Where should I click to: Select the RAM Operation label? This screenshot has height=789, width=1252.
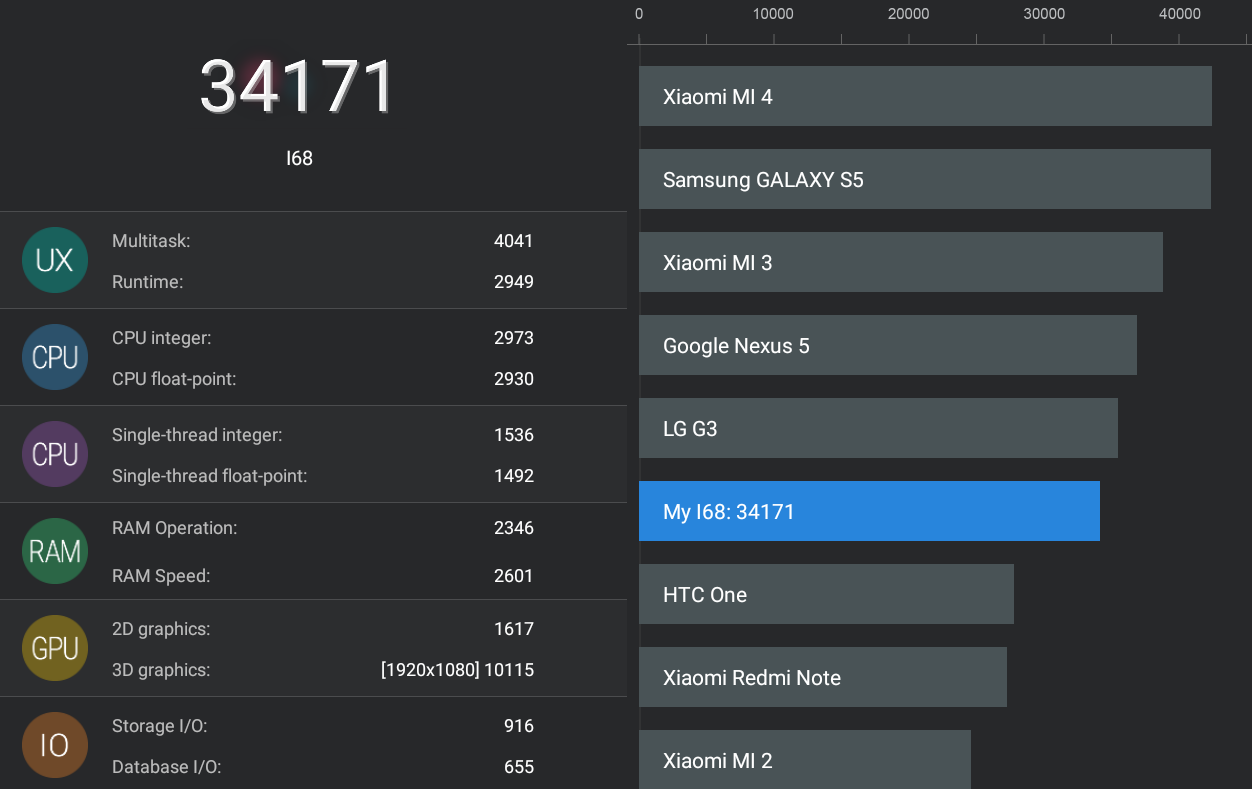(x=175, y=528)
